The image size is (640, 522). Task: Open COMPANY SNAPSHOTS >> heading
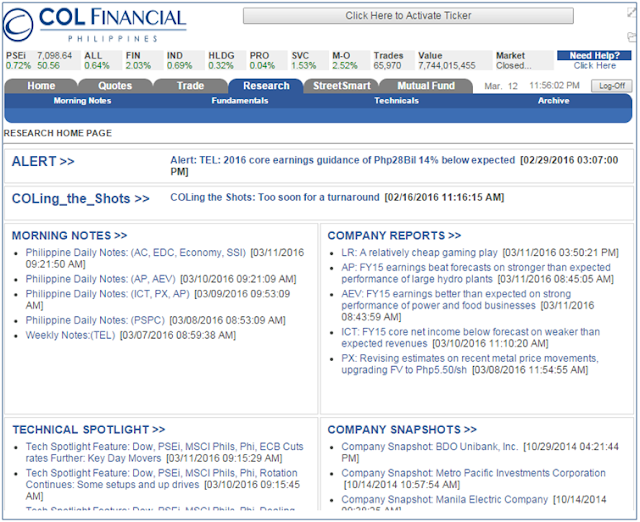(402, 430)
